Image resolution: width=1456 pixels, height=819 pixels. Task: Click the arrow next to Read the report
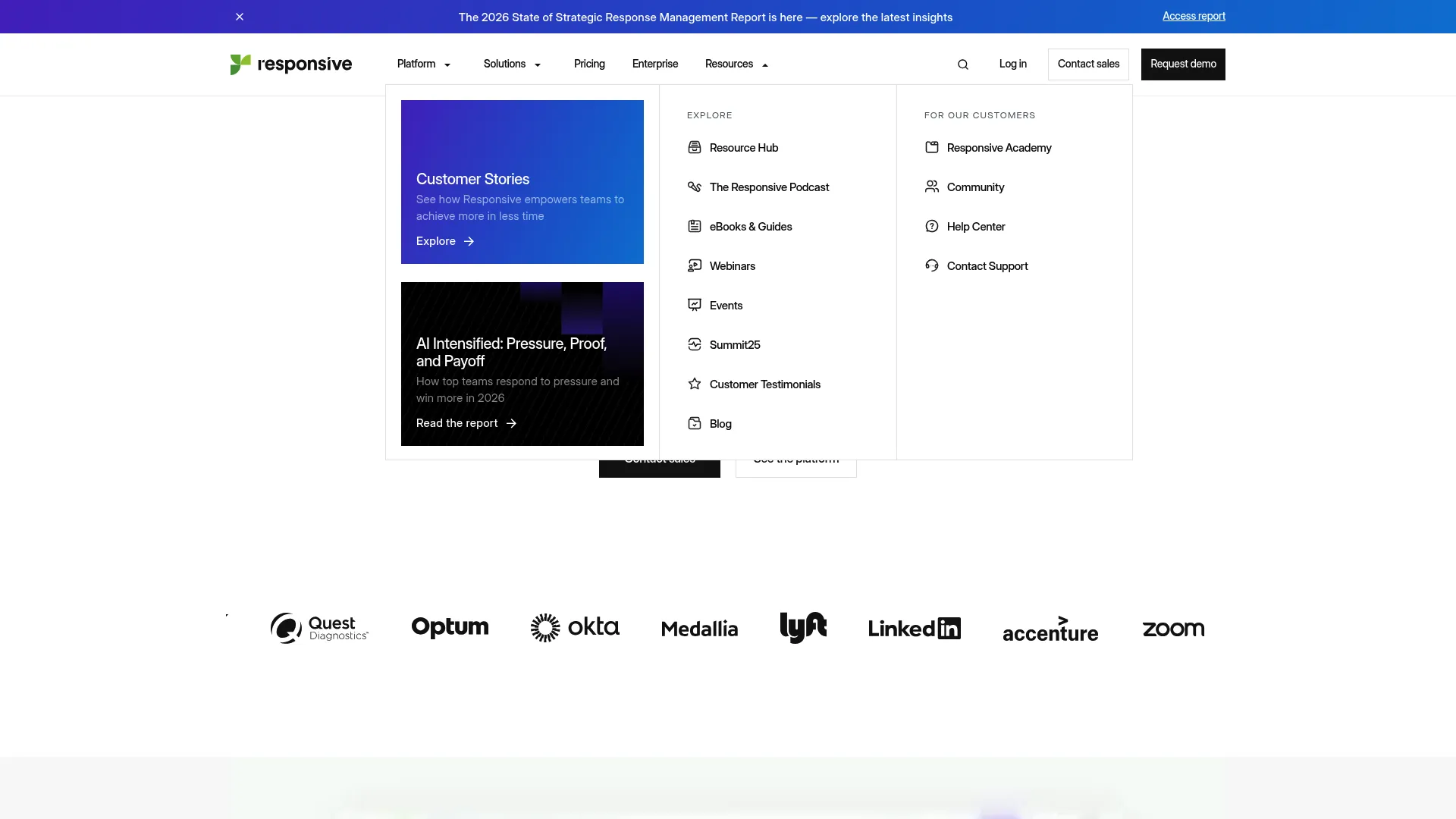(x=511, y=423)
